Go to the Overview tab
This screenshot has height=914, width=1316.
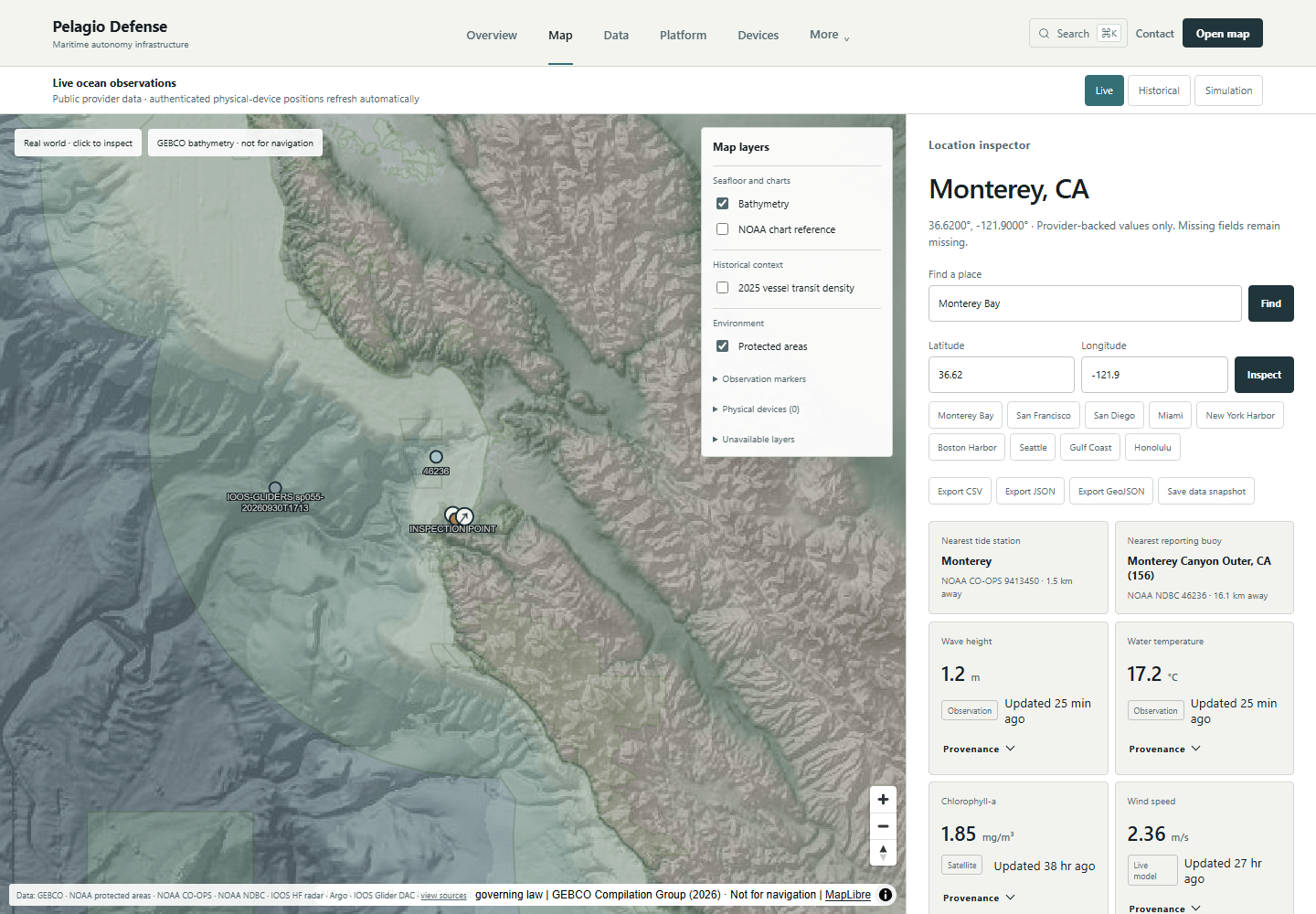[x=492, y=35]
